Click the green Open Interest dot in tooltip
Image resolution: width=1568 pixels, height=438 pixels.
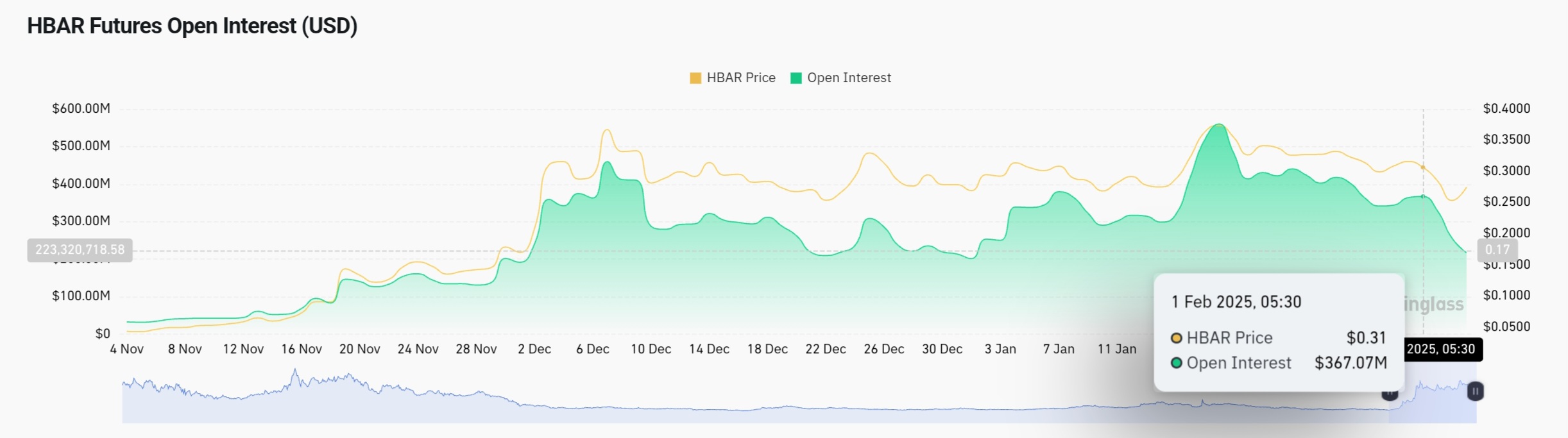point(1176,363)
